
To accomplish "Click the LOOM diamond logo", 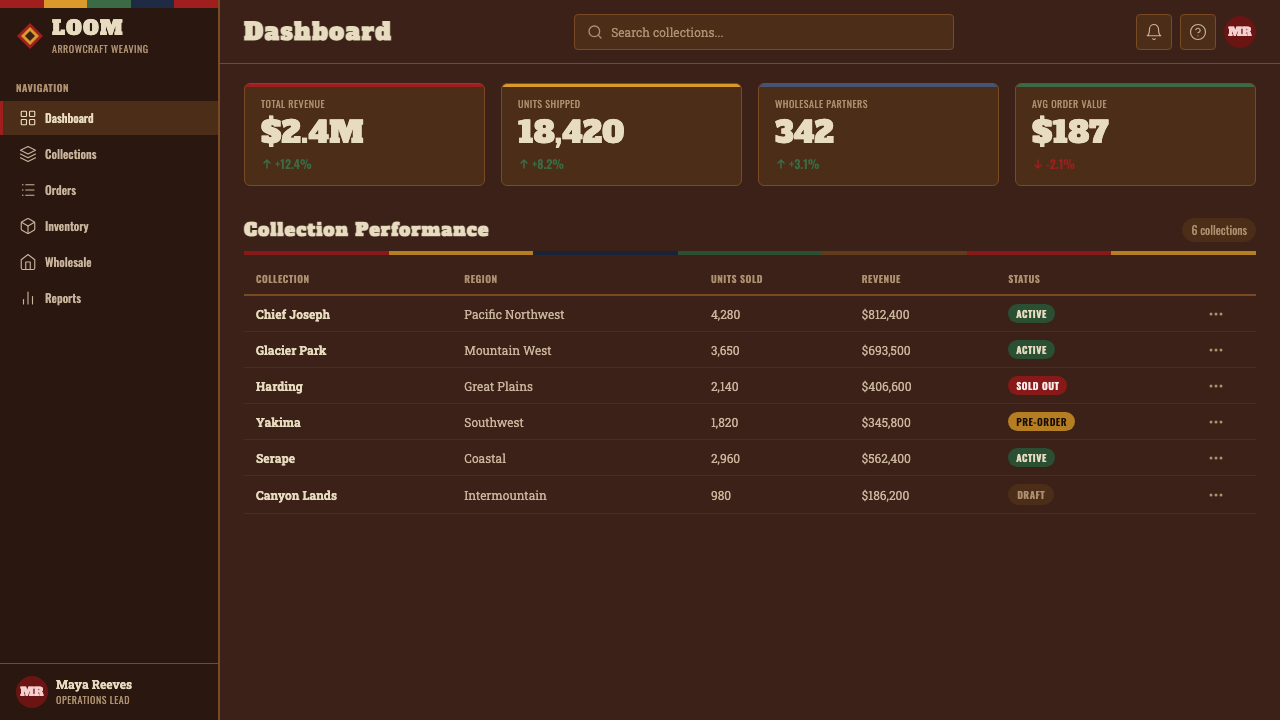I will [x=30, y=36].
